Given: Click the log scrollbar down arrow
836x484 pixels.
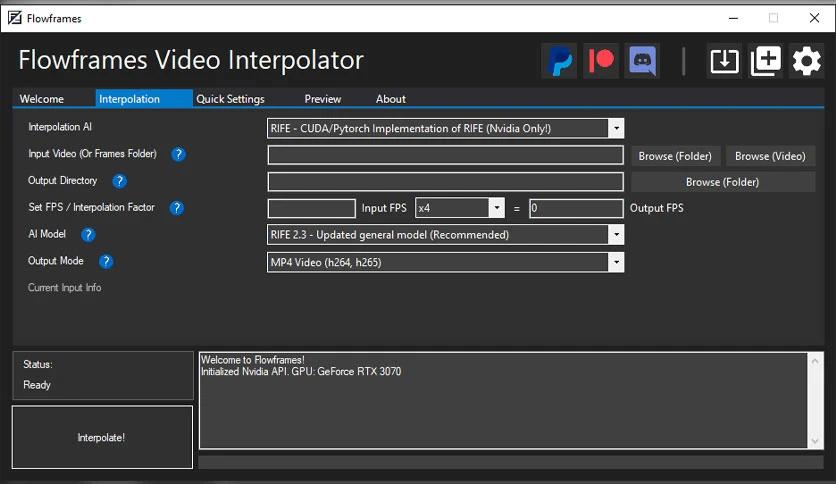Looking at the screenshot, I should click(x=815, y=441).
